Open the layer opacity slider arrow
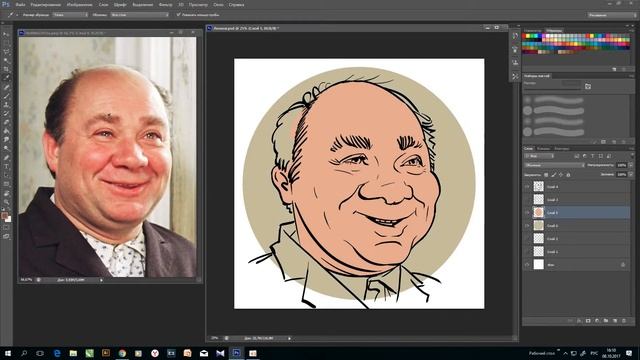 point(631,165)
